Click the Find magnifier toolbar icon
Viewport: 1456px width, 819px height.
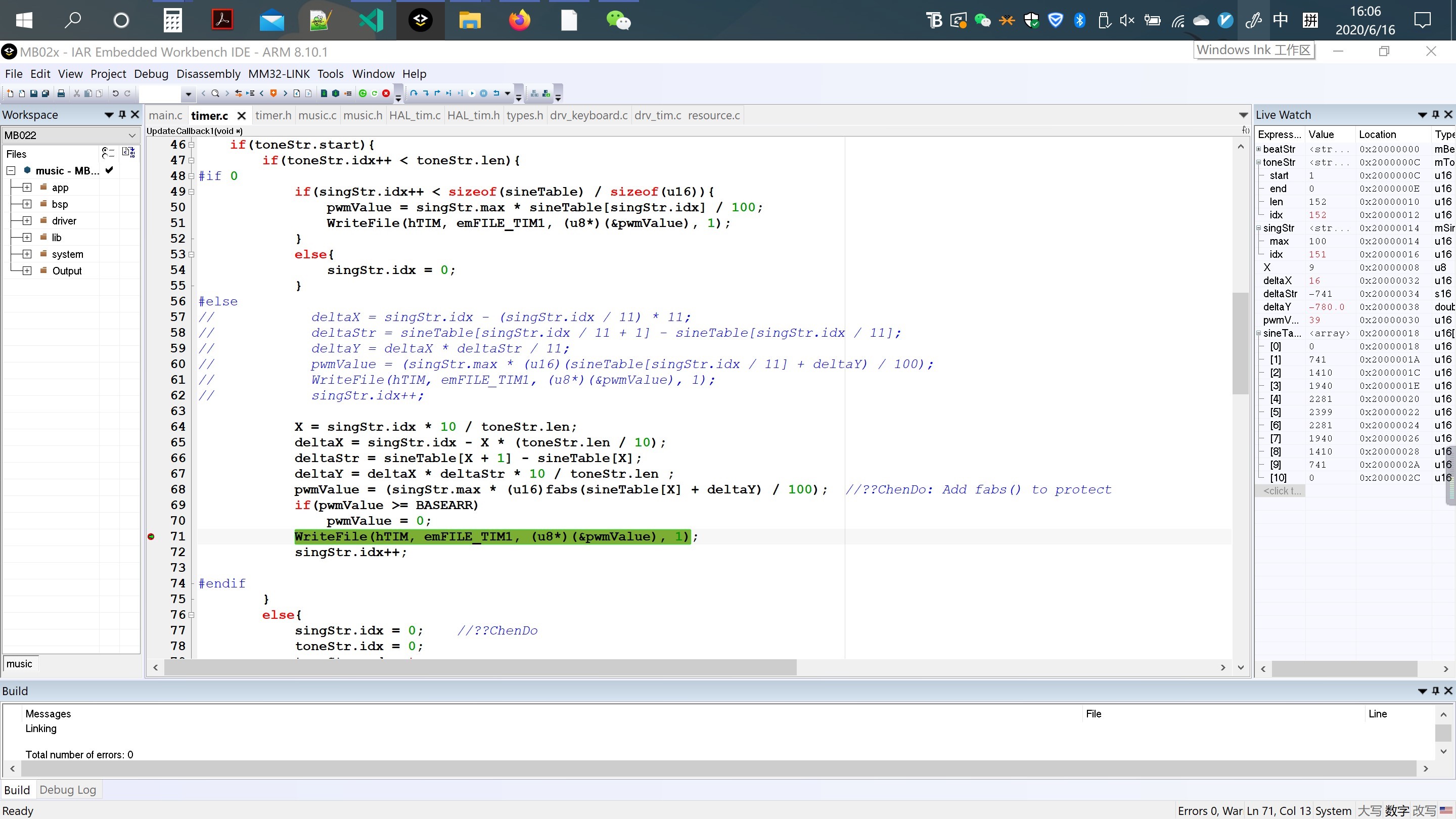point(215,93)
